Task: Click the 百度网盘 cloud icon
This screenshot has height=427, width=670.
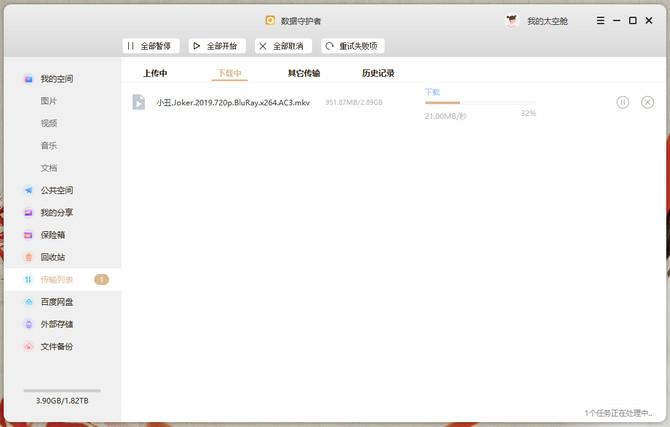Action: tap(28, 302)
